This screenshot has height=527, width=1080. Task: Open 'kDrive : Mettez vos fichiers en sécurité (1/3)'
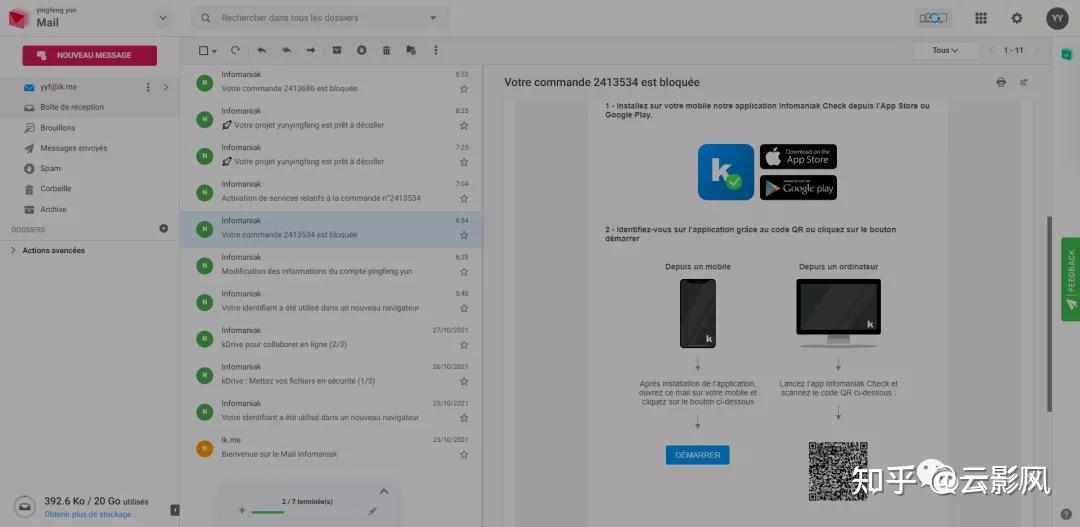tap(331, 374)
